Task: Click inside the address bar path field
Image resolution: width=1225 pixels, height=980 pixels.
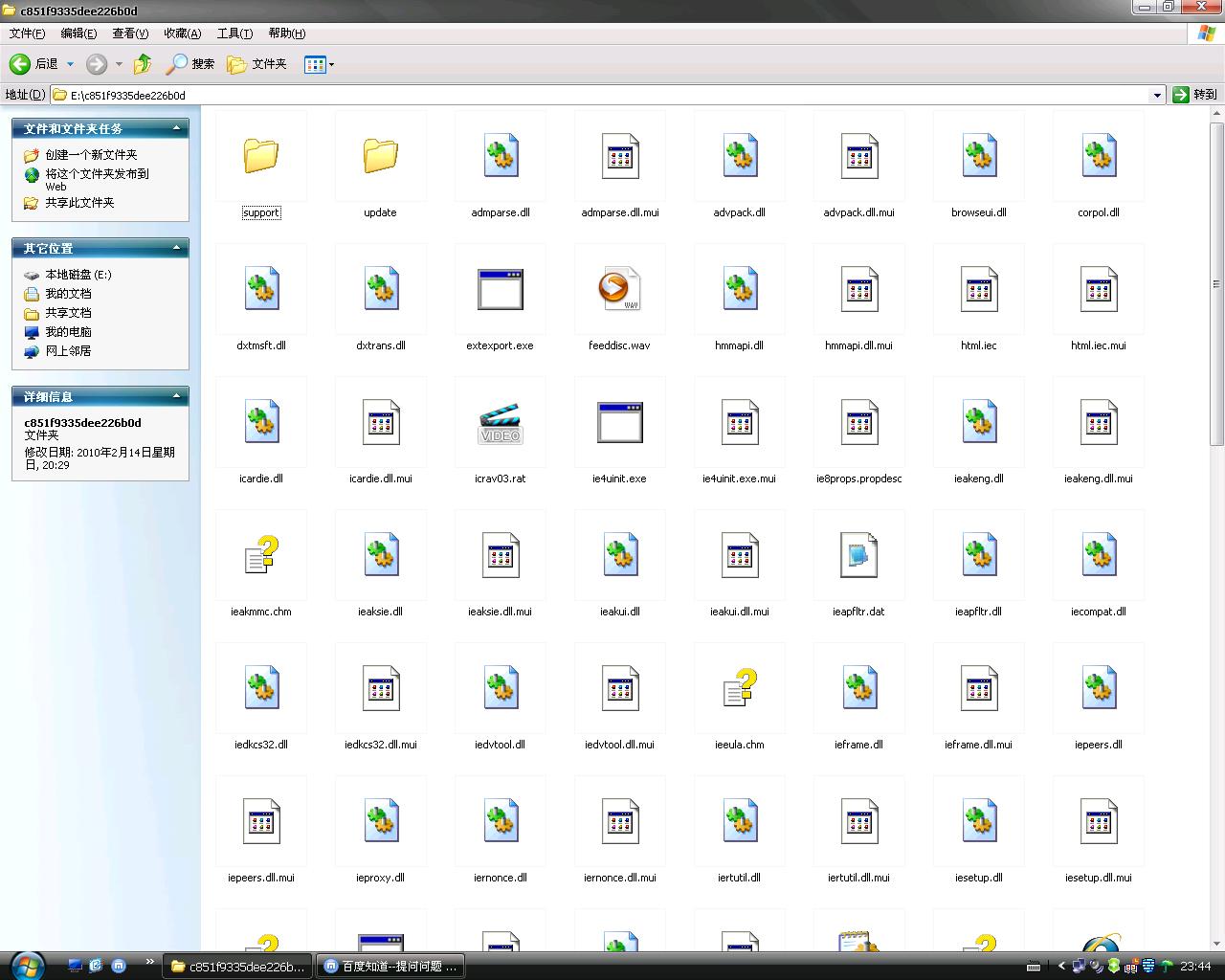Action: tap(608, 95)
